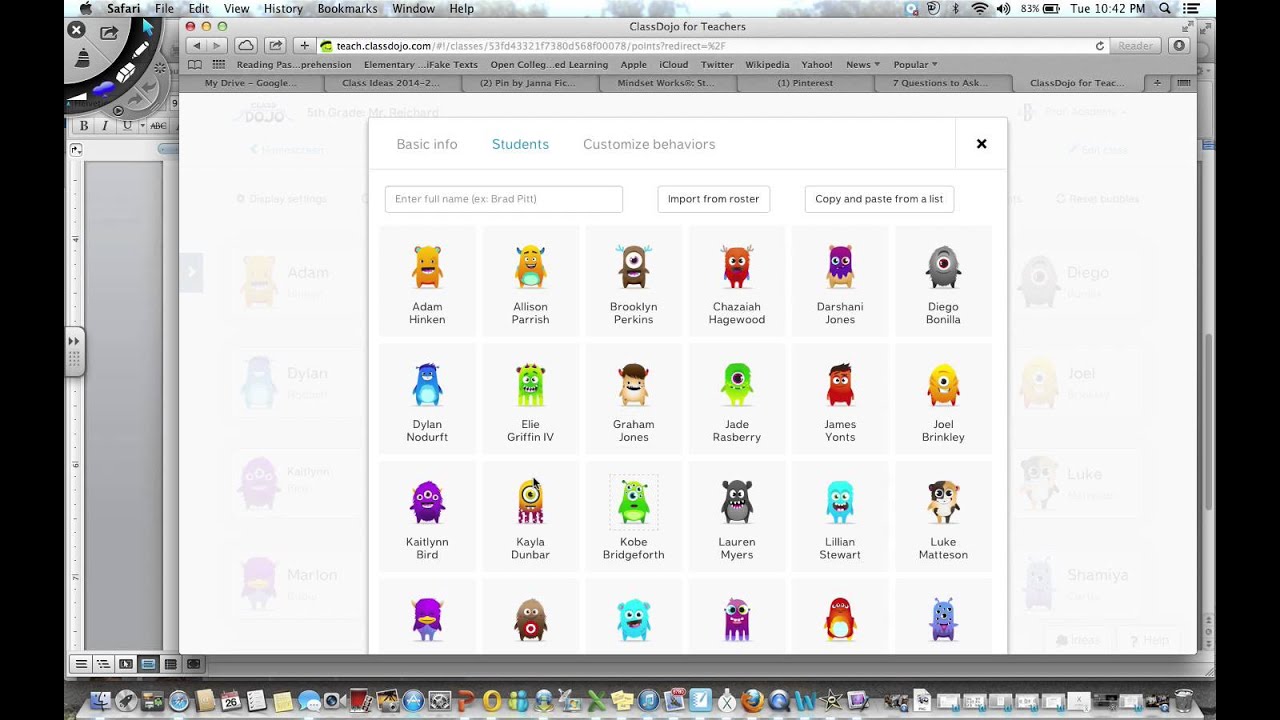Viewport: 1280px width, 720px height.
Task: Open Notification Center icon
Action: [x=1190, y=9]
